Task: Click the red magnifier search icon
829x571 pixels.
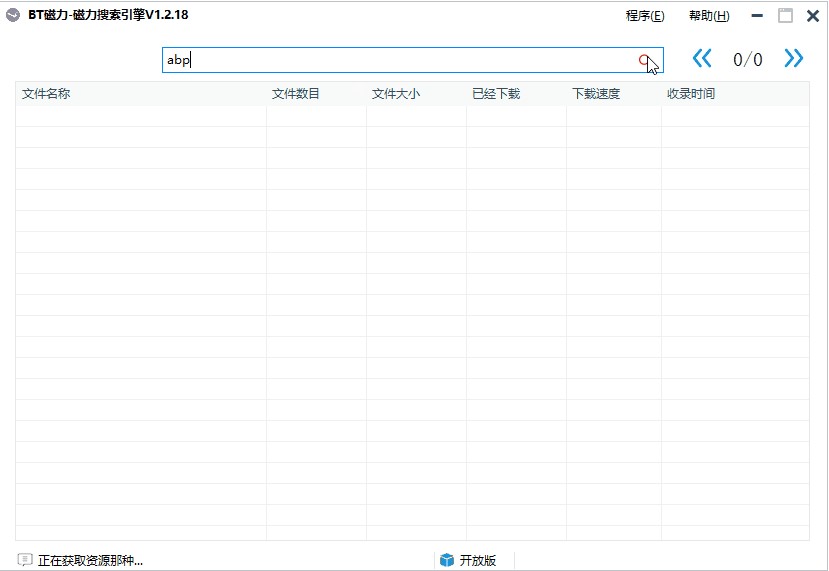Action: (645, 60)
